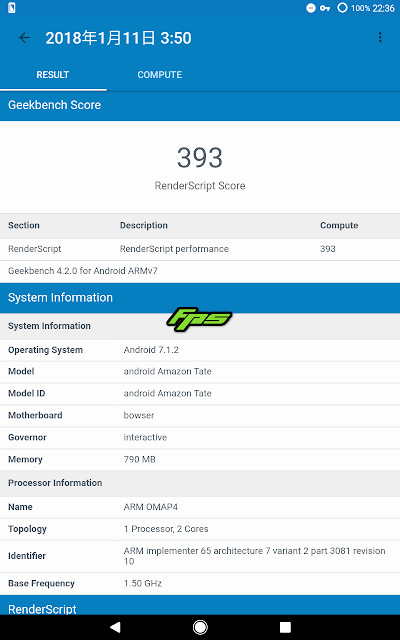Viewport: 400px width, 640px height.
Task: Tap the 100% battery percentage
Action: tap(360, 8)
